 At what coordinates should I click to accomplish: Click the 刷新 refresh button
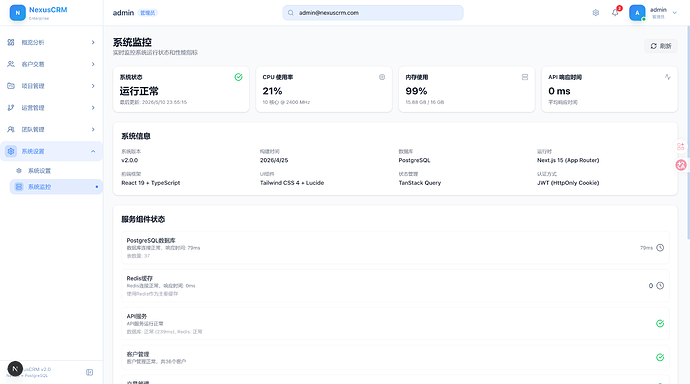[661, 46]
